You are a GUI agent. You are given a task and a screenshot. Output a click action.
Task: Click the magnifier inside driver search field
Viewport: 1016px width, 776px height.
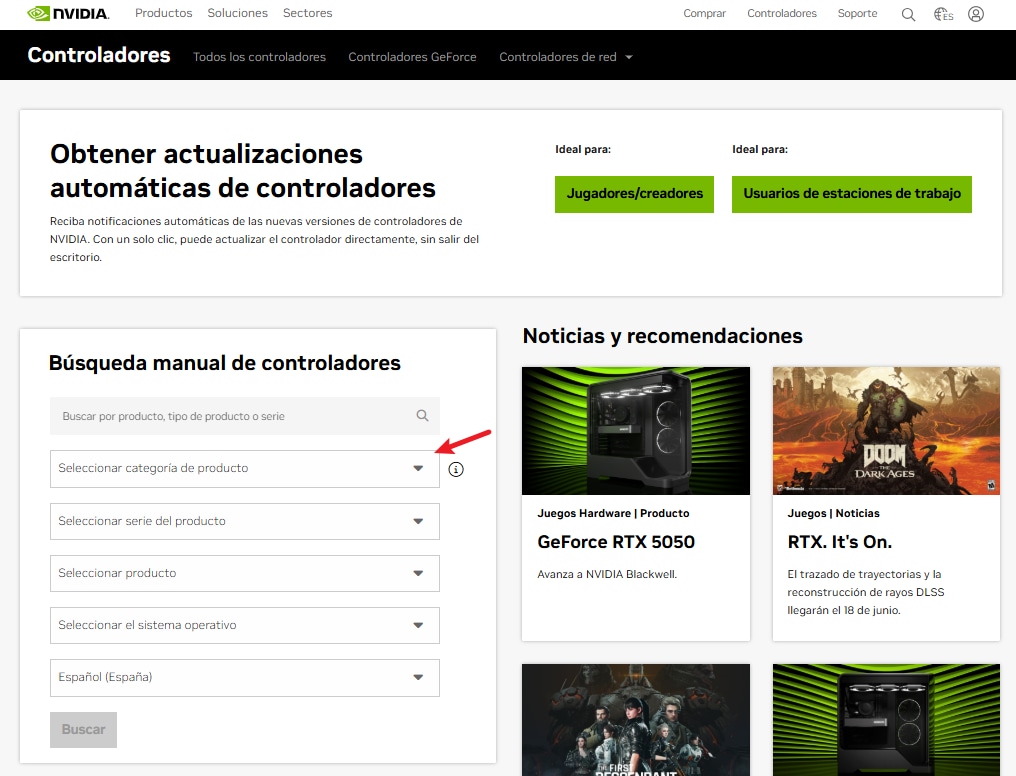point(422,416)
